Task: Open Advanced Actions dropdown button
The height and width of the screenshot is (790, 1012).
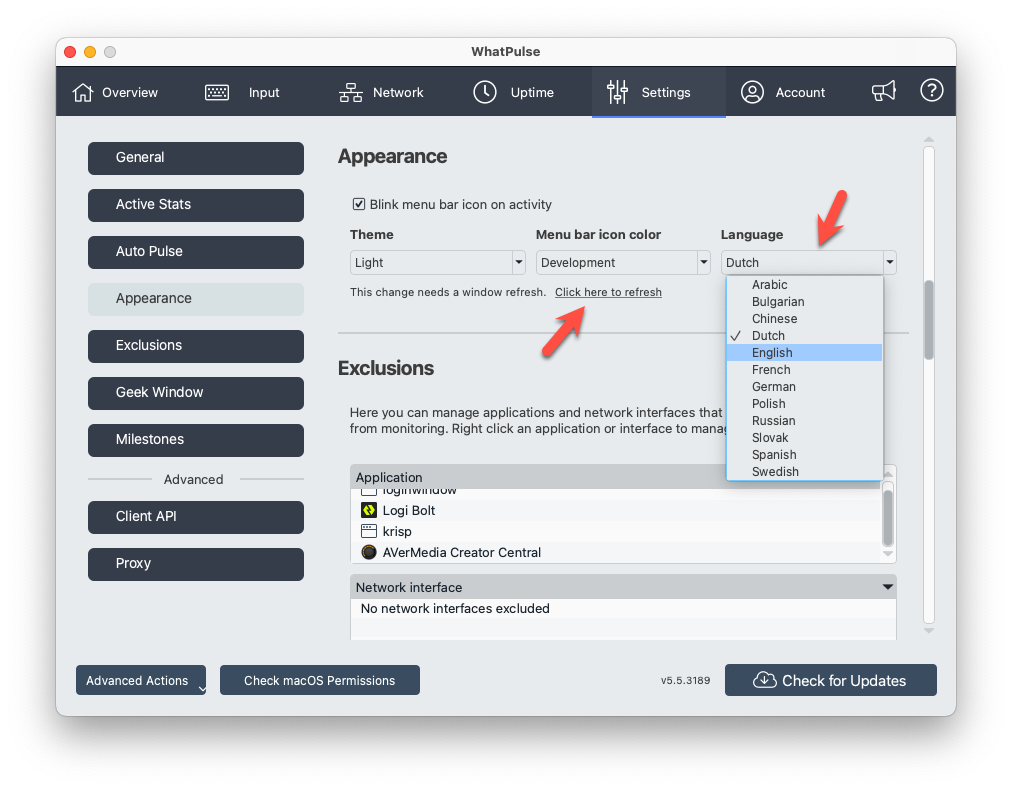Action: (141, 680)
